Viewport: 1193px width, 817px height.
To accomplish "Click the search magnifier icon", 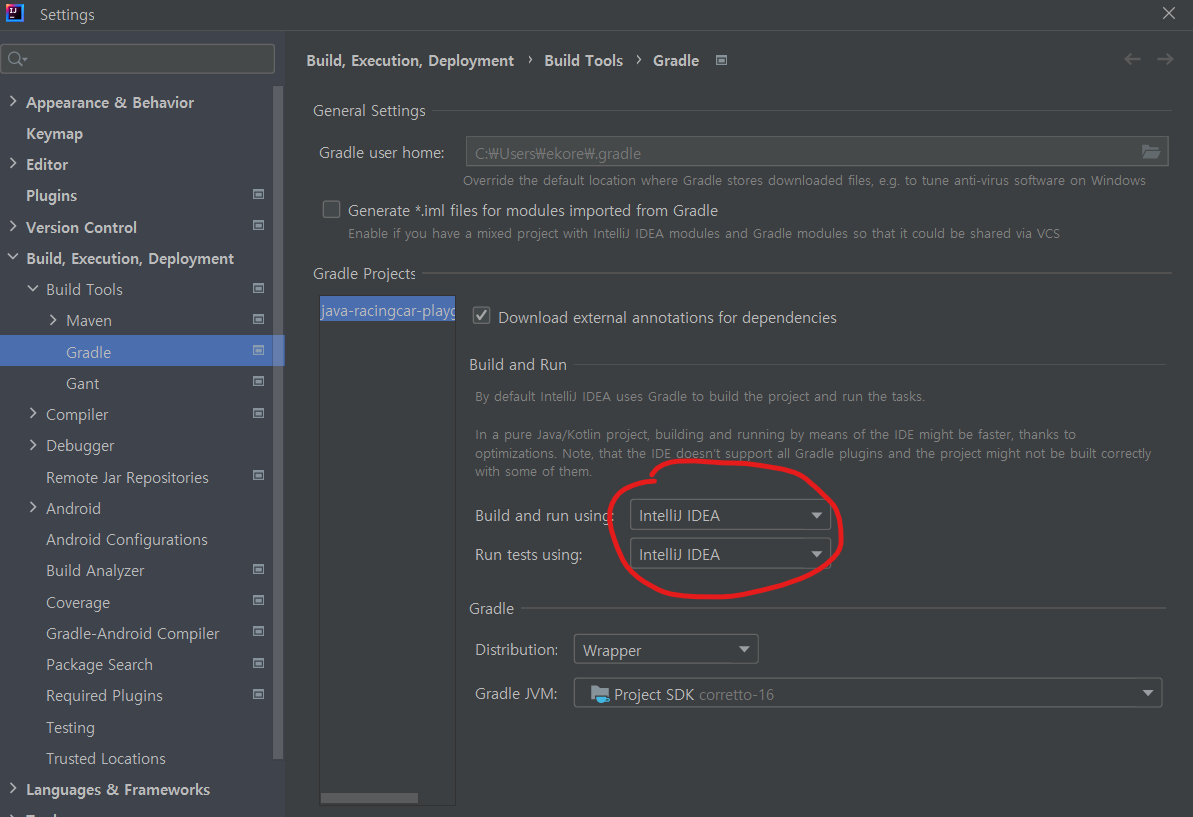I will [x=17, y=59].
